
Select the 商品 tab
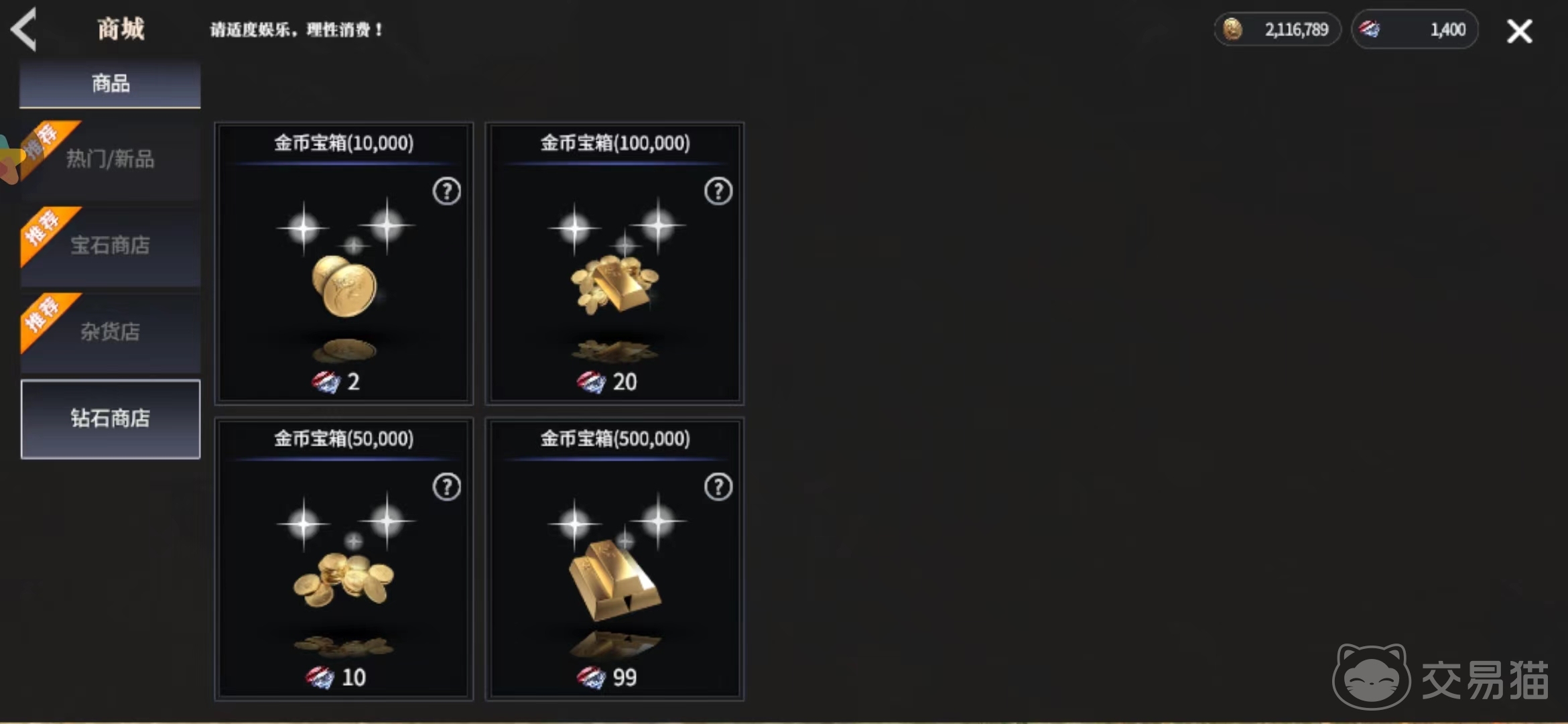[110, 84]
